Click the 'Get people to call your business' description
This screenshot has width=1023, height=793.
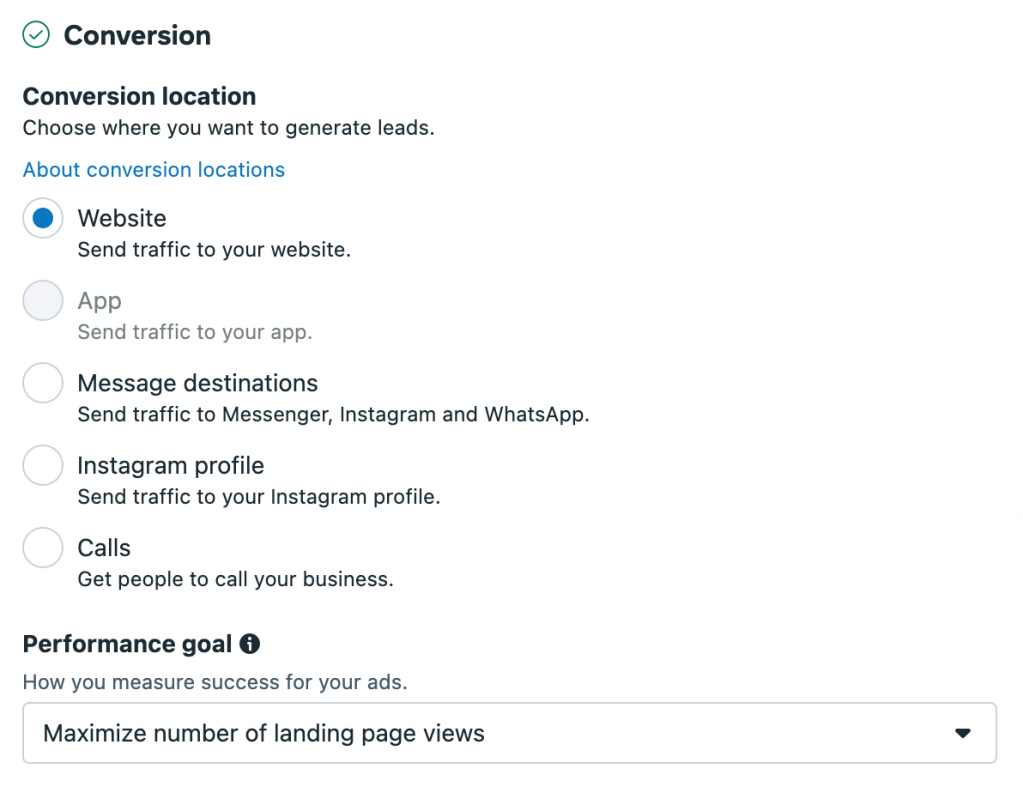(x=235, y=579)
